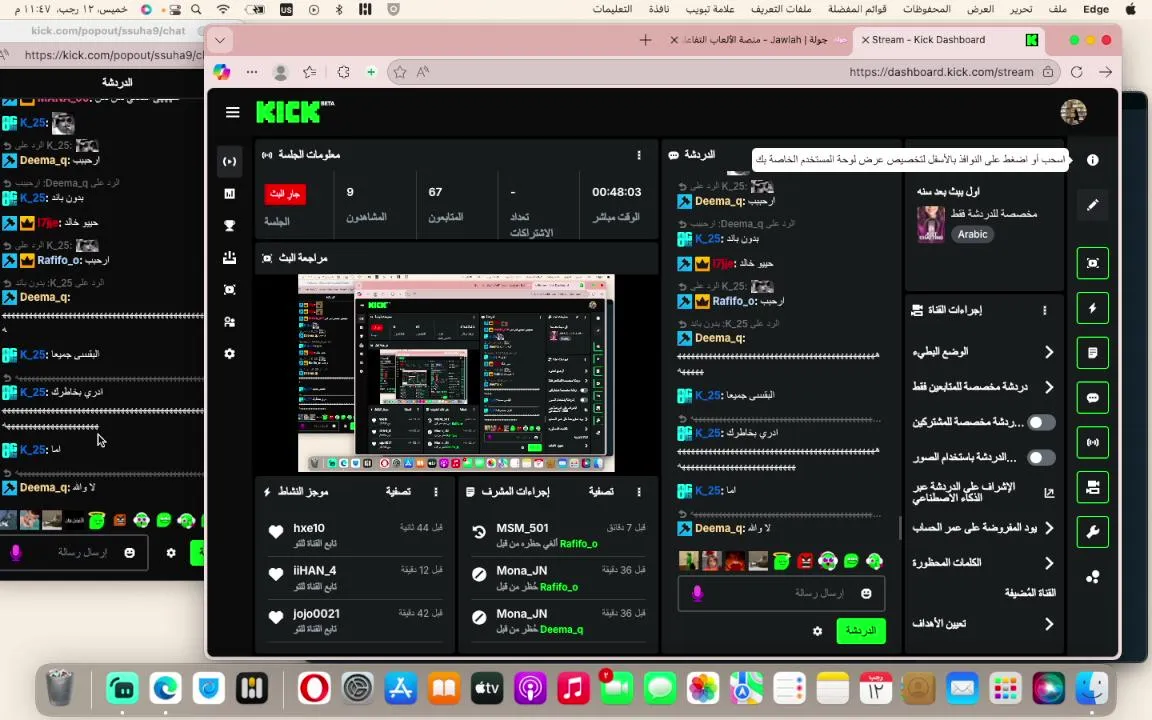Open Apple TV from the Dock

pyautogui.click(x=486, y=688)
